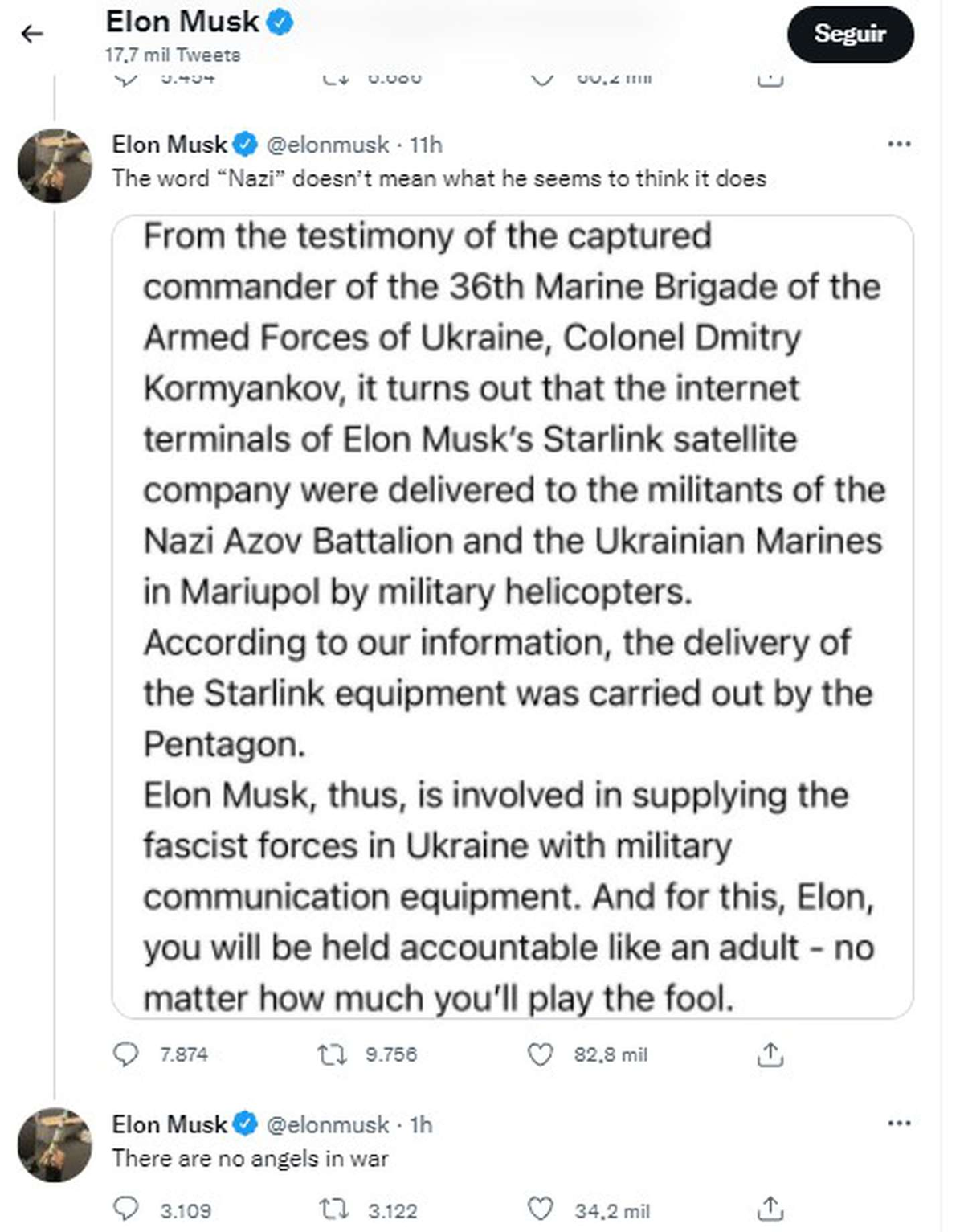The image size is (964, 1232).
Task: Click the header verified badge icon
Action: [x=279, y=23]
